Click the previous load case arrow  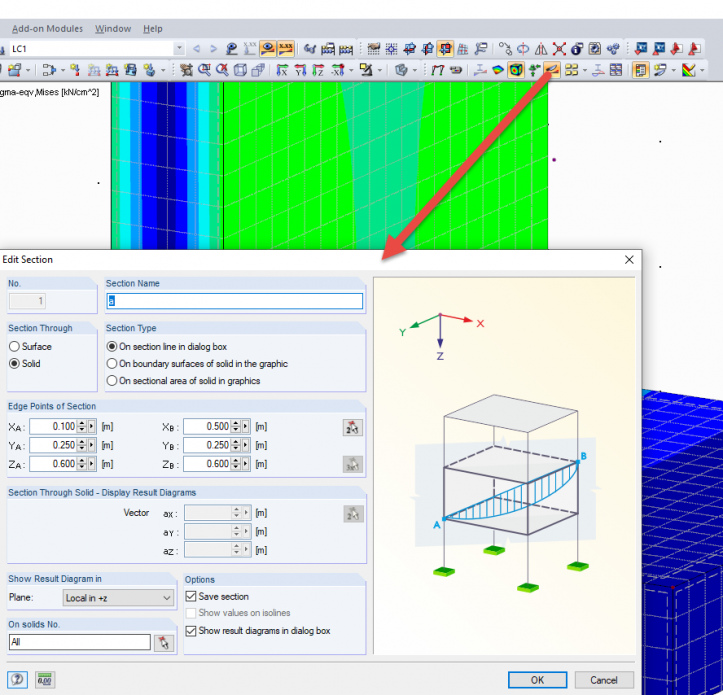(196, 49)
